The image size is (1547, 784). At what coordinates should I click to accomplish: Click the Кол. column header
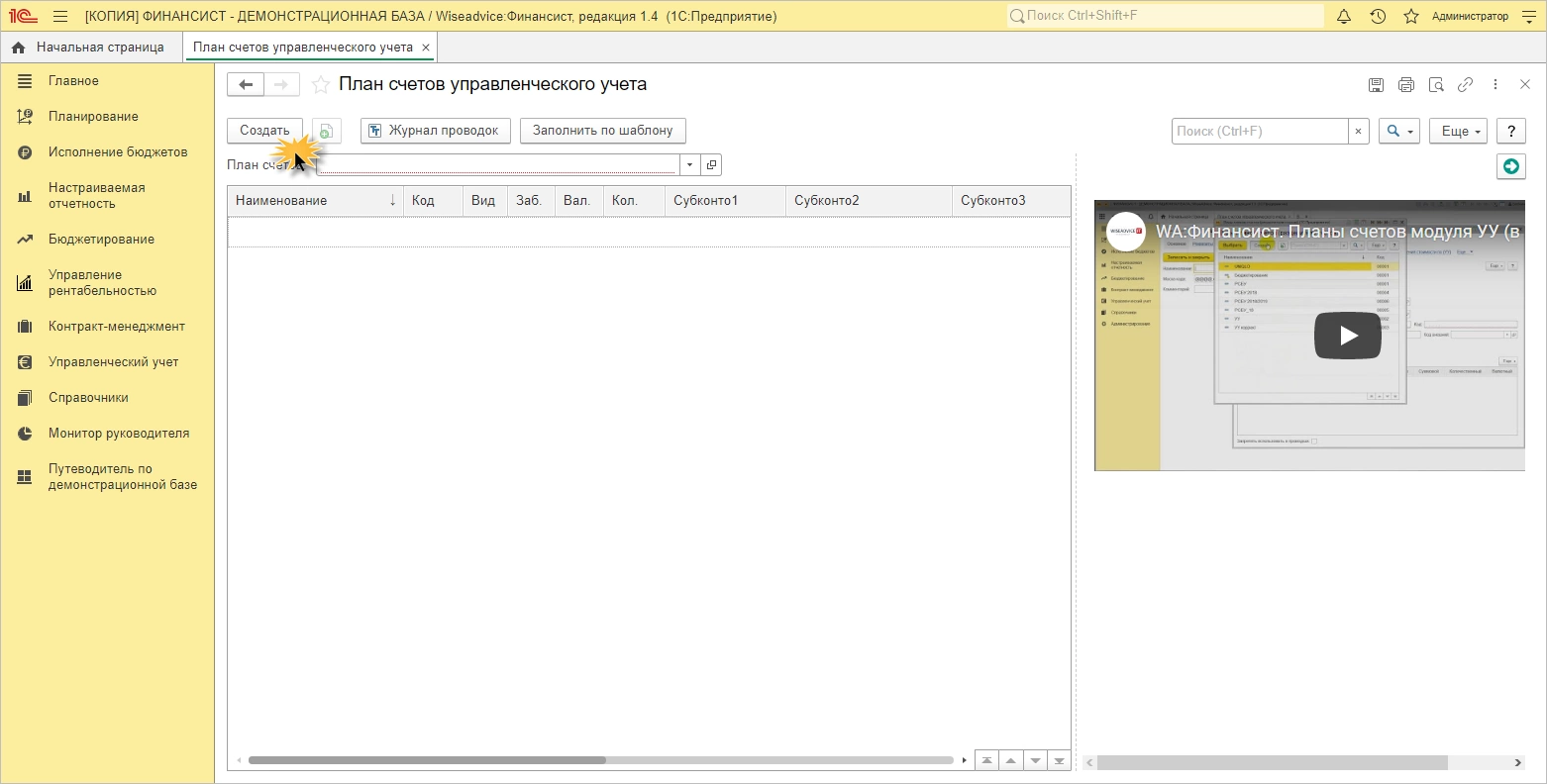click(x=635, y=201)
